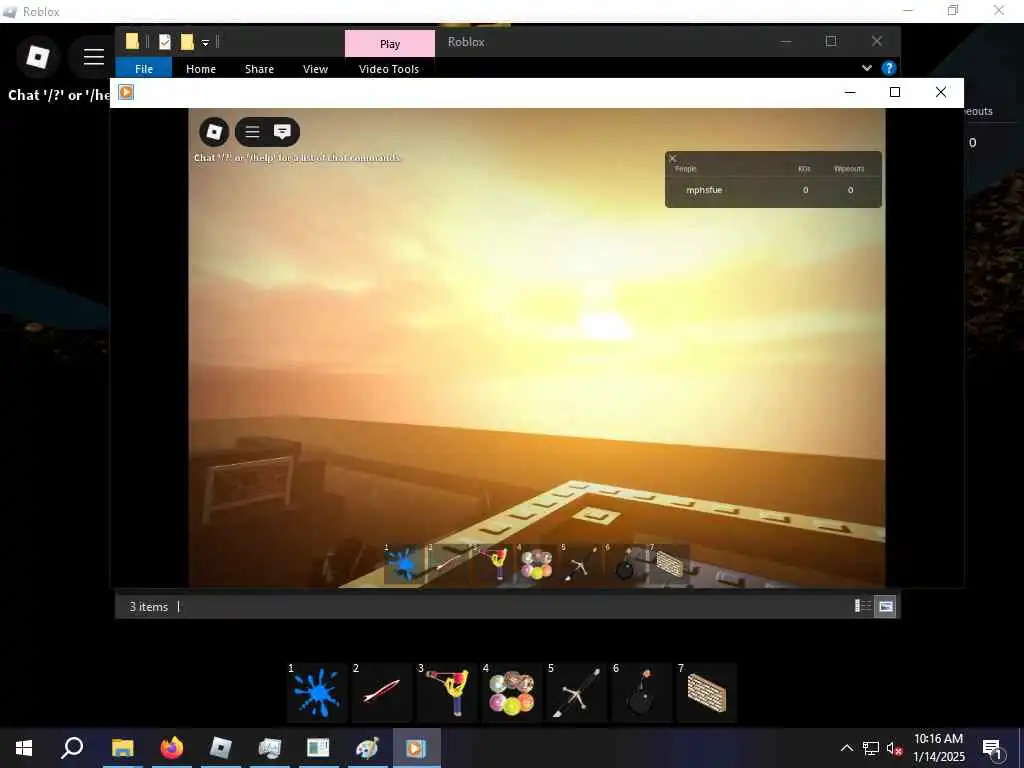
Task: Equip hotbar slot 7 brick wall in Roblox window
Action: point(707,692)
